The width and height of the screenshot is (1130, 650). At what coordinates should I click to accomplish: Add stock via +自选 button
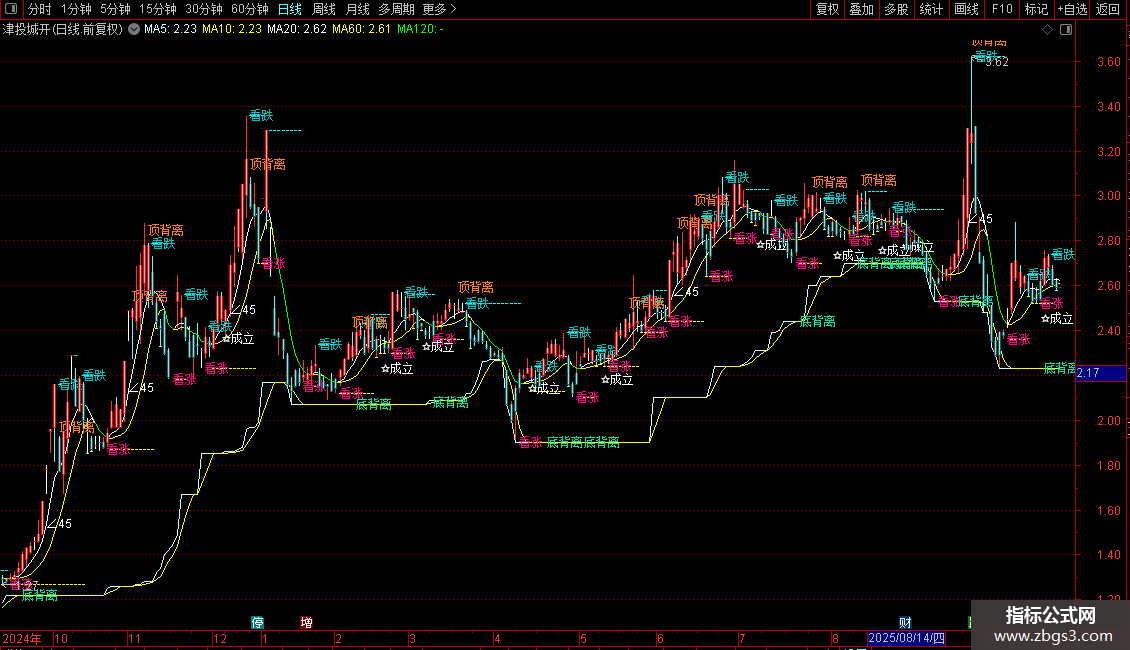[x=1072, y=9]
